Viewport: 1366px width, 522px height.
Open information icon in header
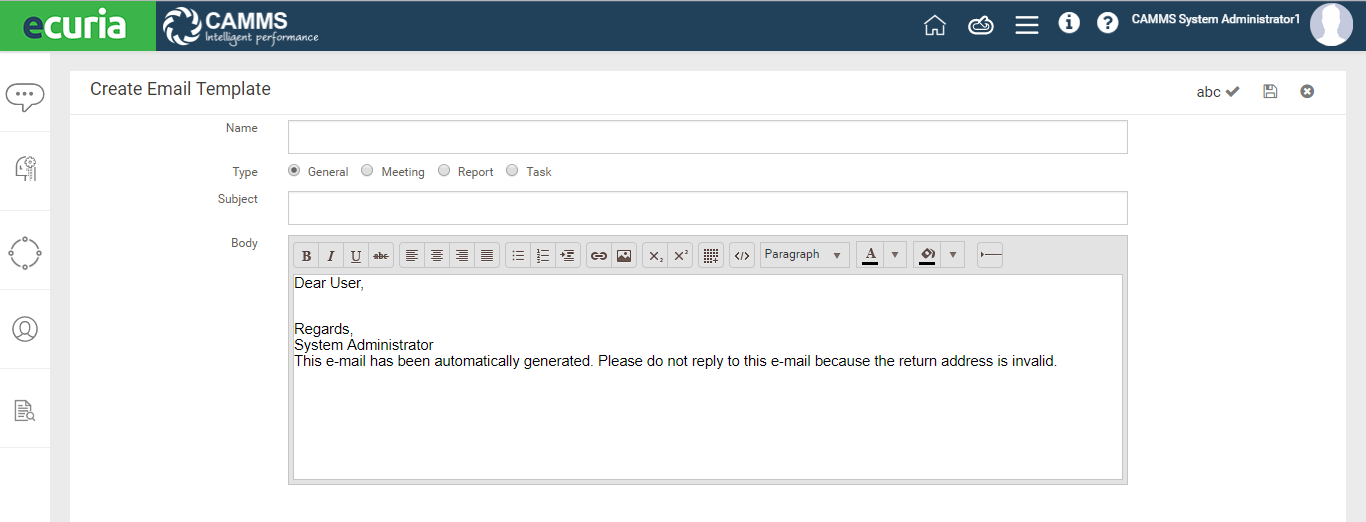[x=1069, y=22]
